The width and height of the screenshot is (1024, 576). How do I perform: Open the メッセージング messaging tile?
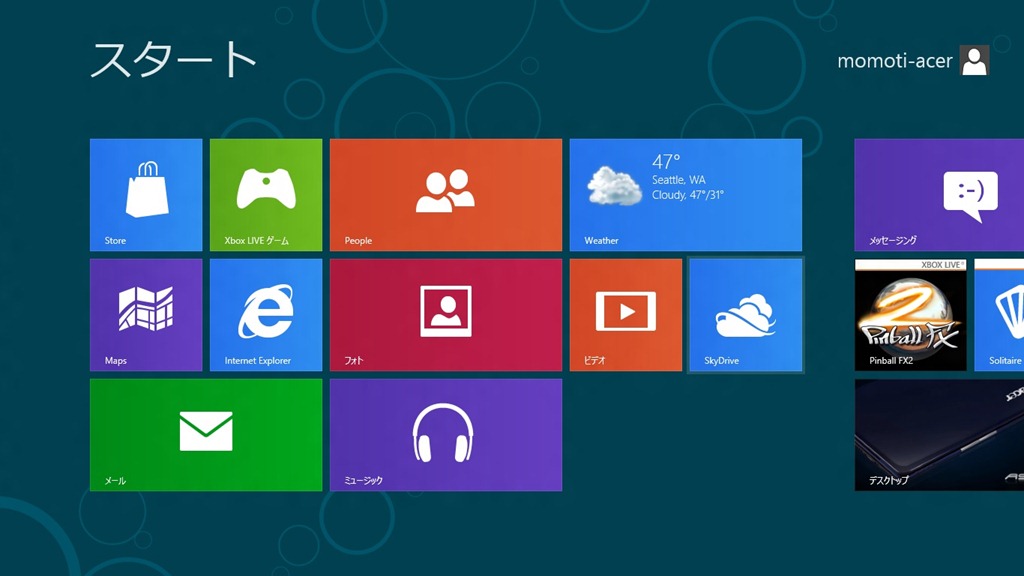[939, 195]
